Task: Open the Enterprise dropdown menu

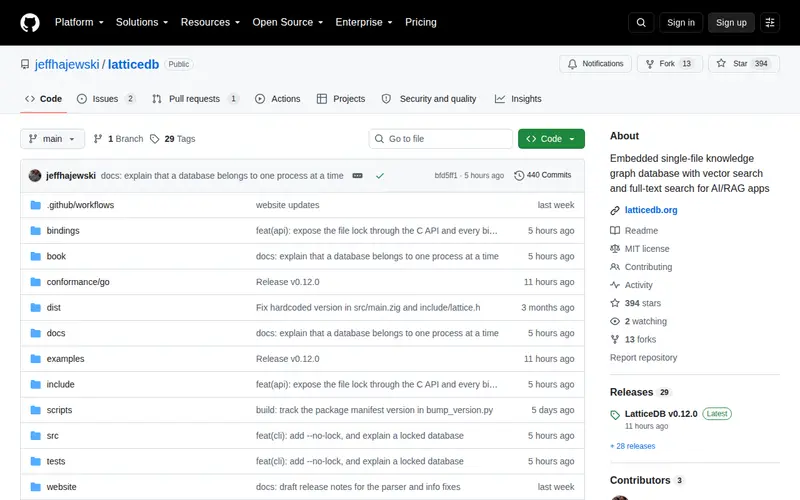Action: point(364,22)
